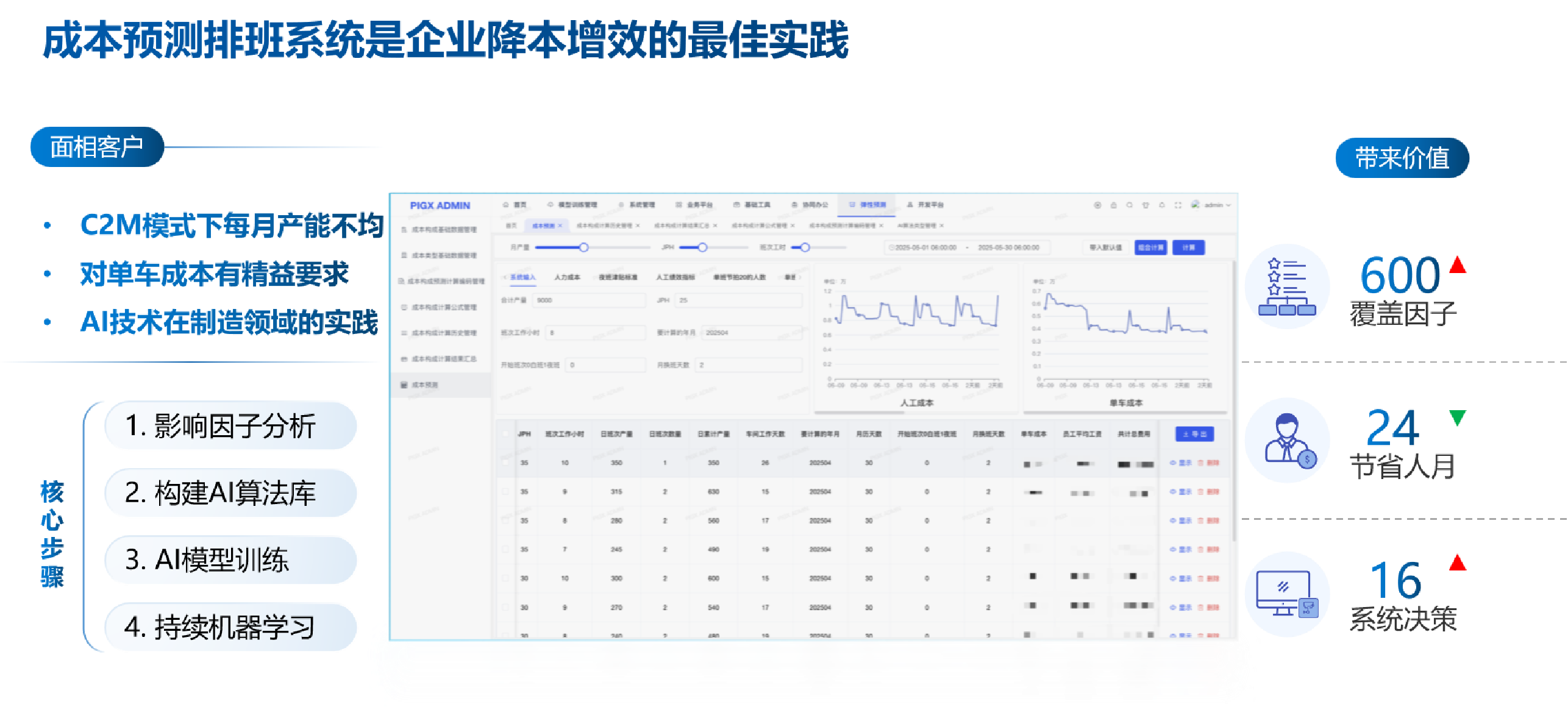Click the fullscreen icon in the top bar
Screen dimensions: 1568x707
click(x=1177, y=205)
